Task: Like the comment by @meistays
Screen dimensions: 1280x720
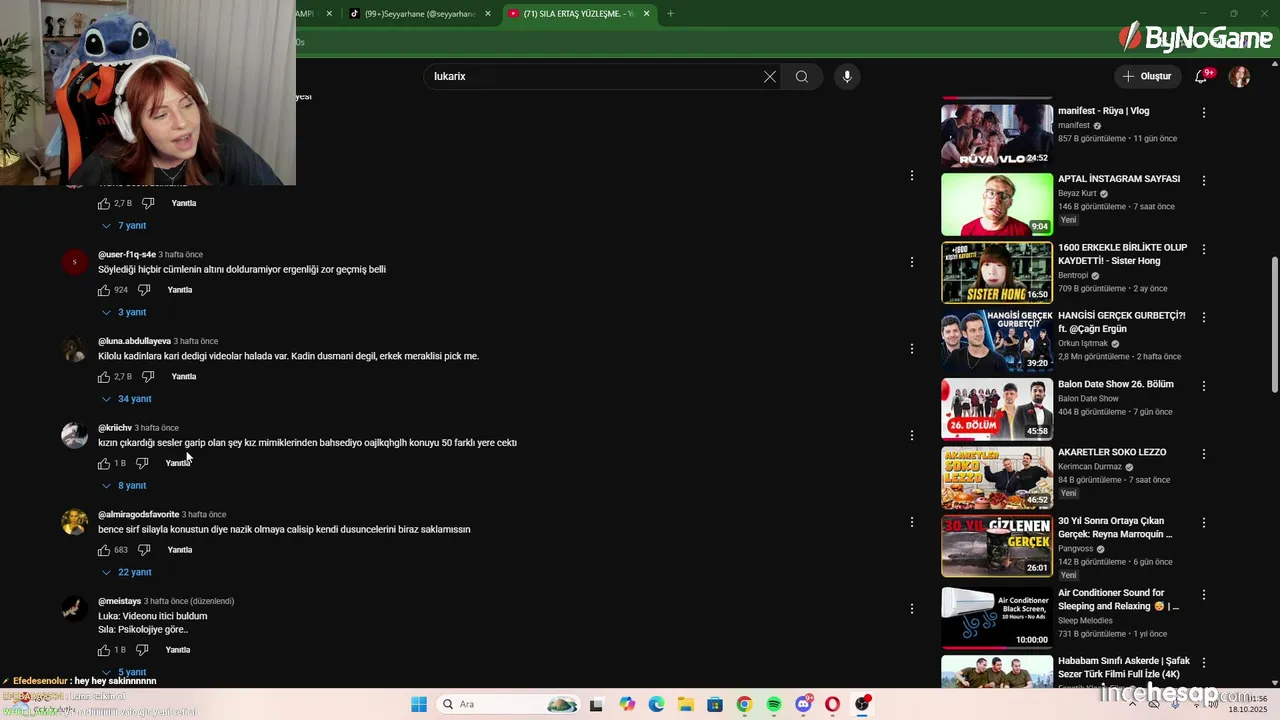Action: 104,650
